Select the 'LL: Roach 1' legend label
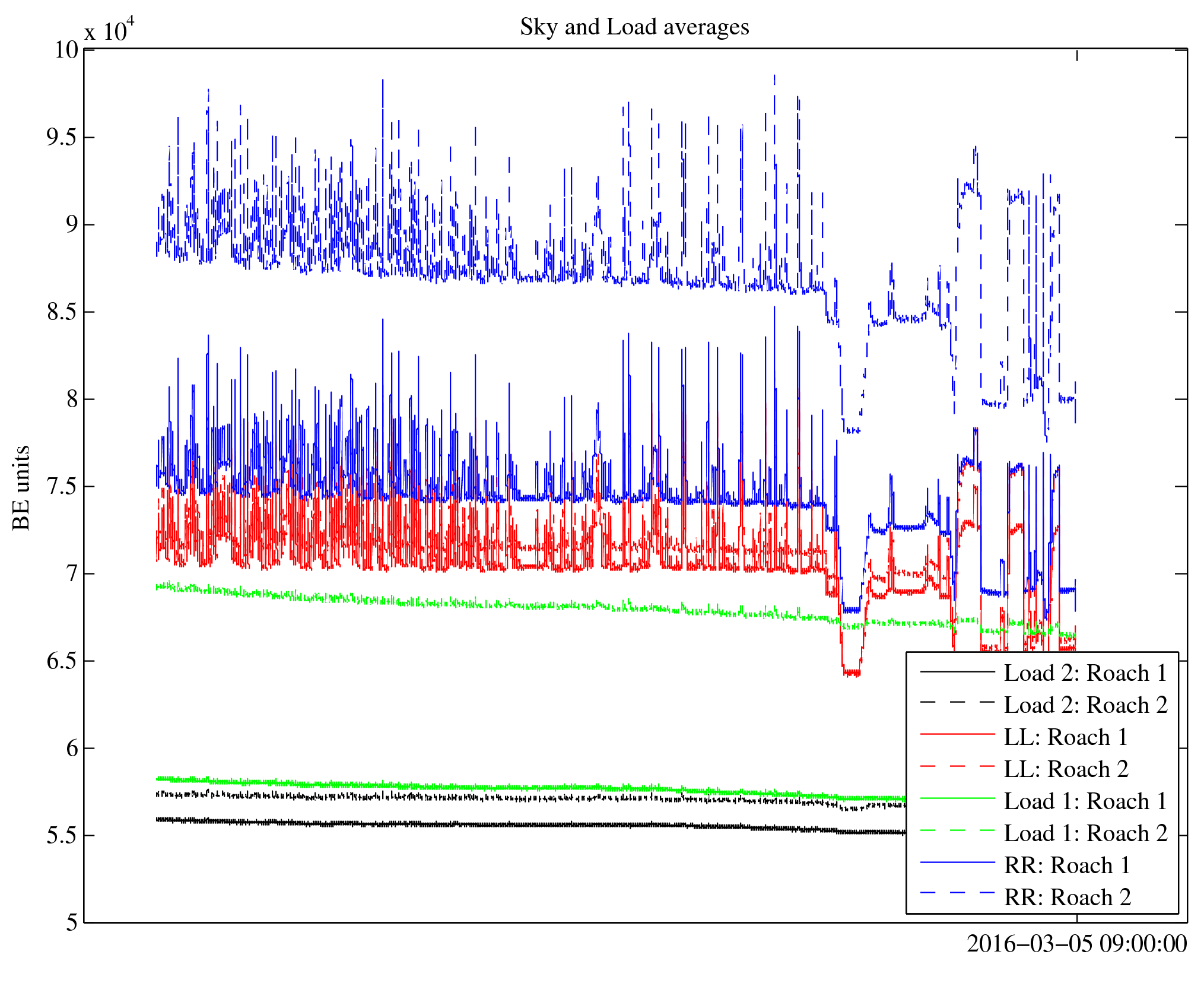The width and height of the screenshot is (1204, 999). coord(1065,737)
